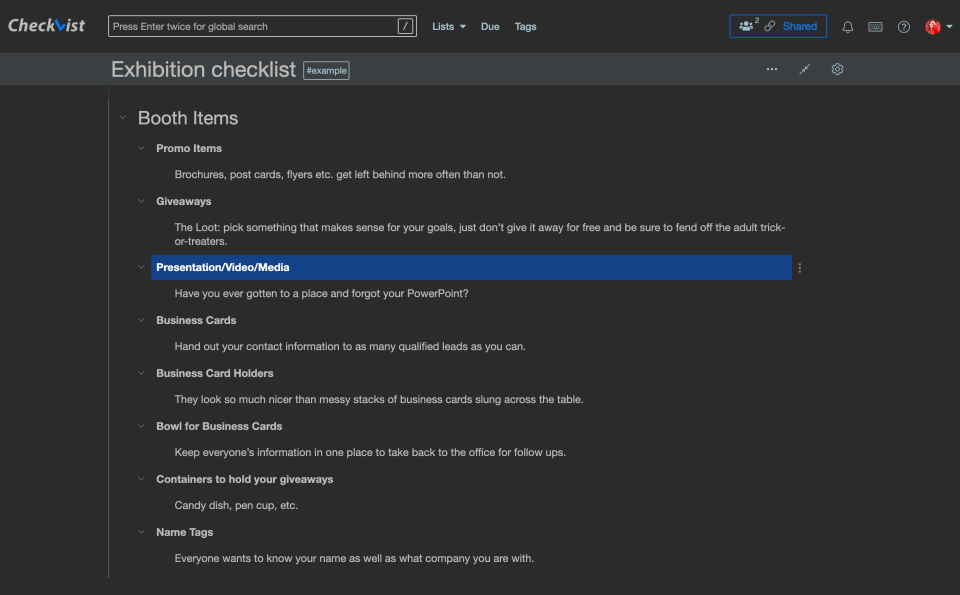Open more actions via the ellipsis icon
The width and height of the screenshot is (960, 595).
tap(771, 69)
